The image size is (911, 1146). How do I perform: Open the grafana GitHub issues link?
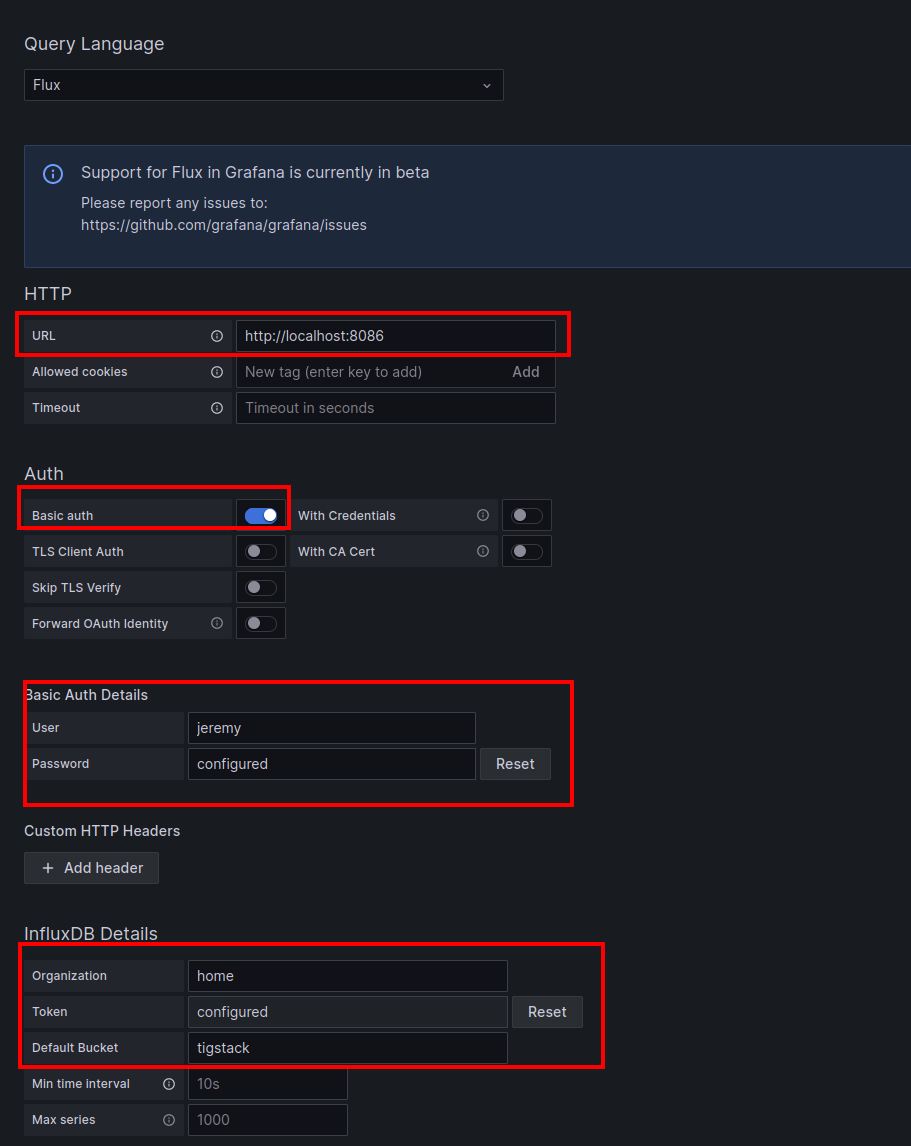coord(223,224)
